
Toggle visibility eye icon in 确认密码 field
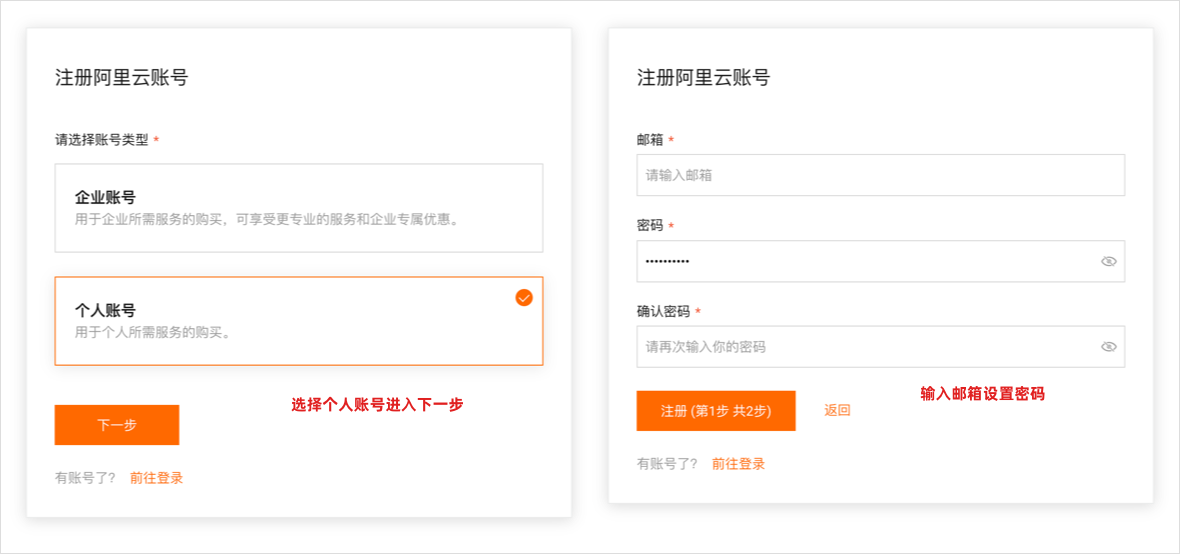(1108, 347)
